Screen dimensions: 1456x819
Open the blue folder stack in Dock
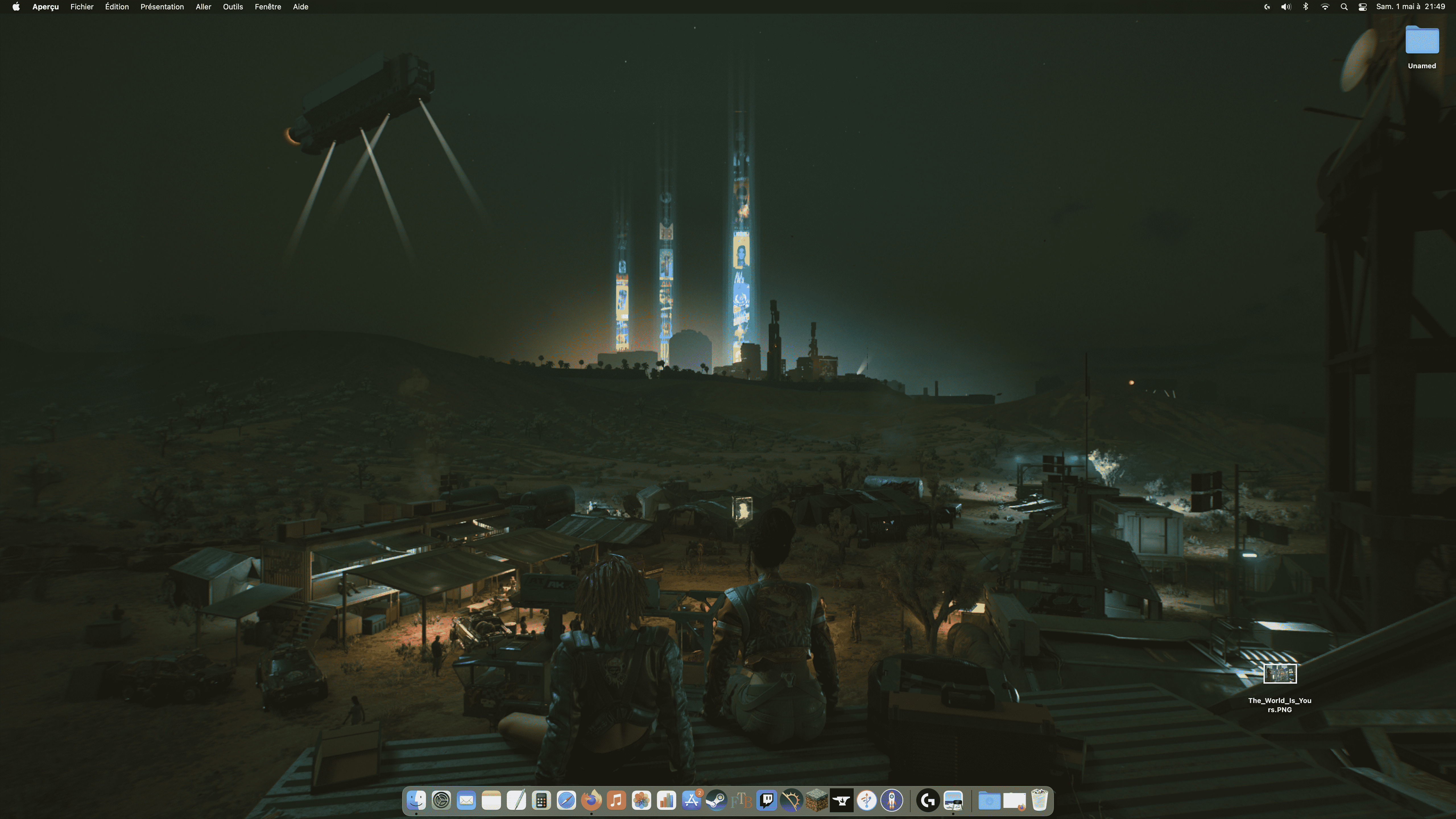pos(989,800)
